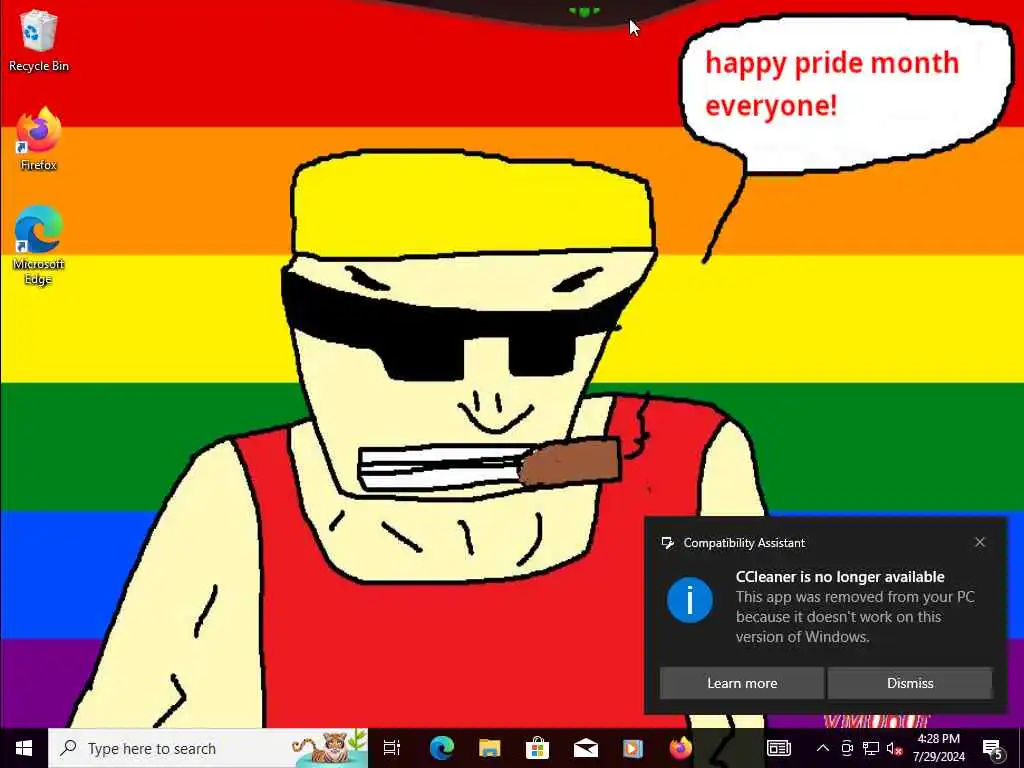Open News and interests widget
Screen dimensions: 1024x768
778,748
